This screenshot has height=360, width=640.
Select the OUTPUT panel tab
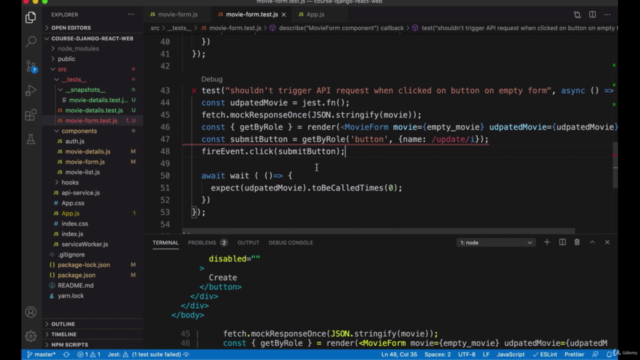pyautogui.click(x=248, y=243)
